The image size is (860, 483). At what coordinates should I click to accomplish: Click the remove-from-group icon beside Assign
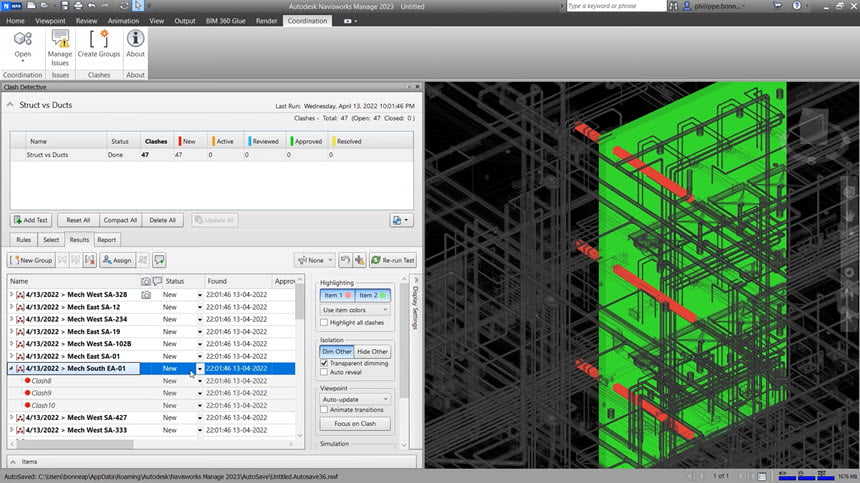point(90,260)
